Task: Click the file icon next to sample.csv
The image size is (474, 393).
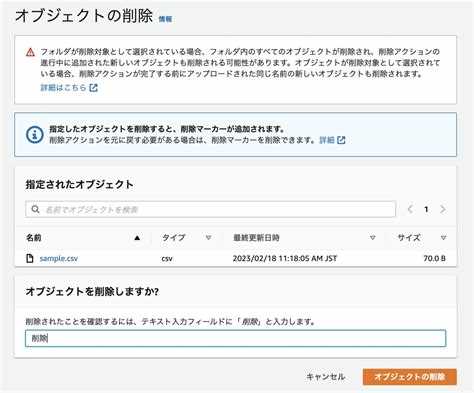Action: [x=30, y=258]
